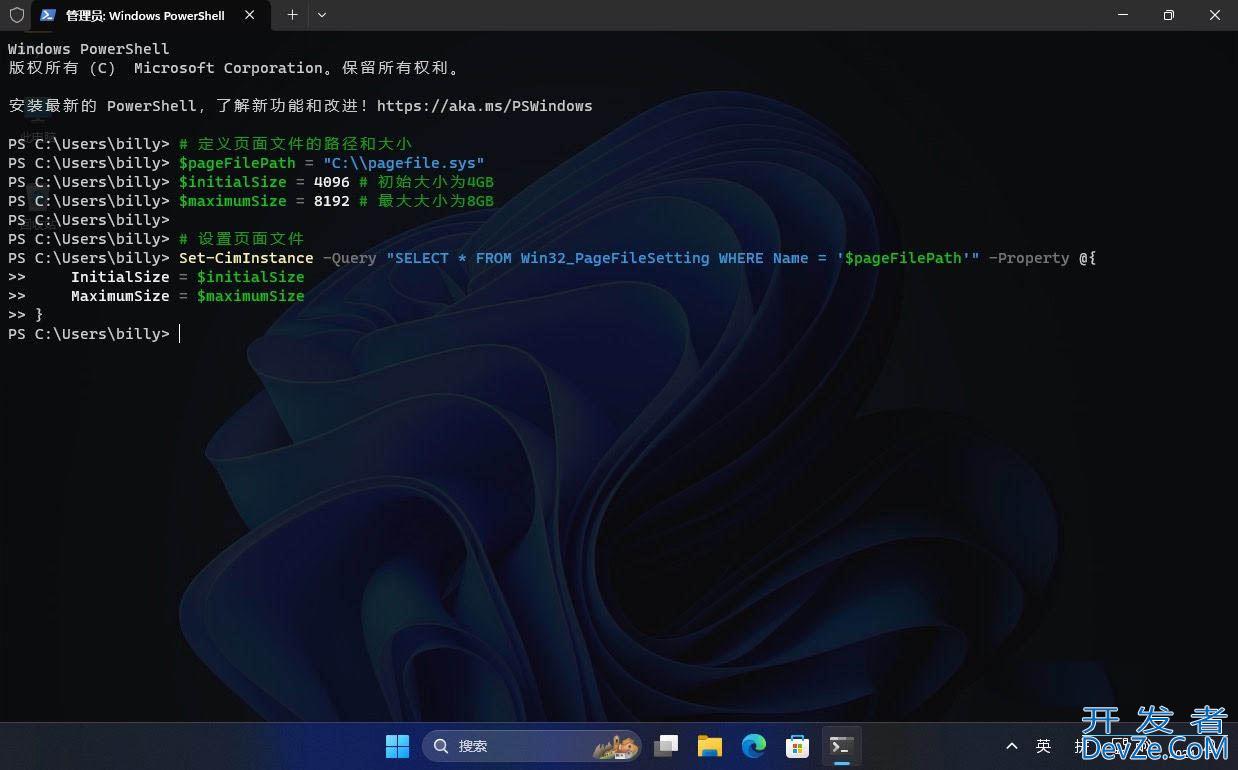Click the 8192 maximum size value

coord(331,201)
